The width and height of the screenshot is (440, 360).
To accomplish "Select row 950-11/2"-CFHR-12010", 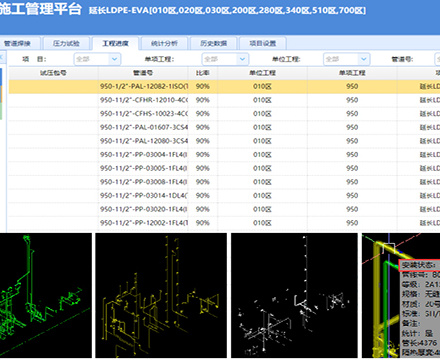I will 224,100.
